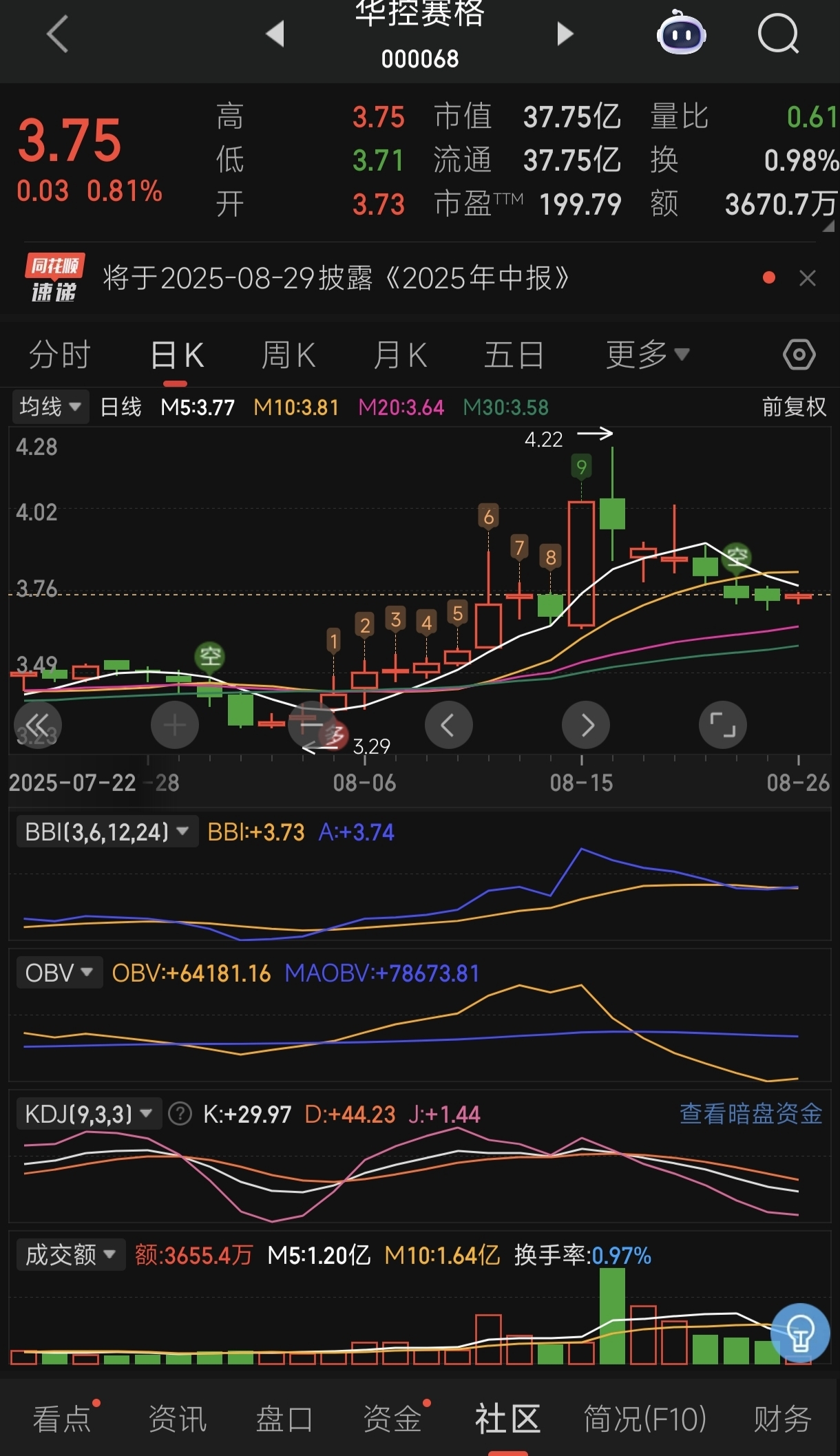
Task: Tap the 换手率 0.97% value
Action: [582, 1255]
